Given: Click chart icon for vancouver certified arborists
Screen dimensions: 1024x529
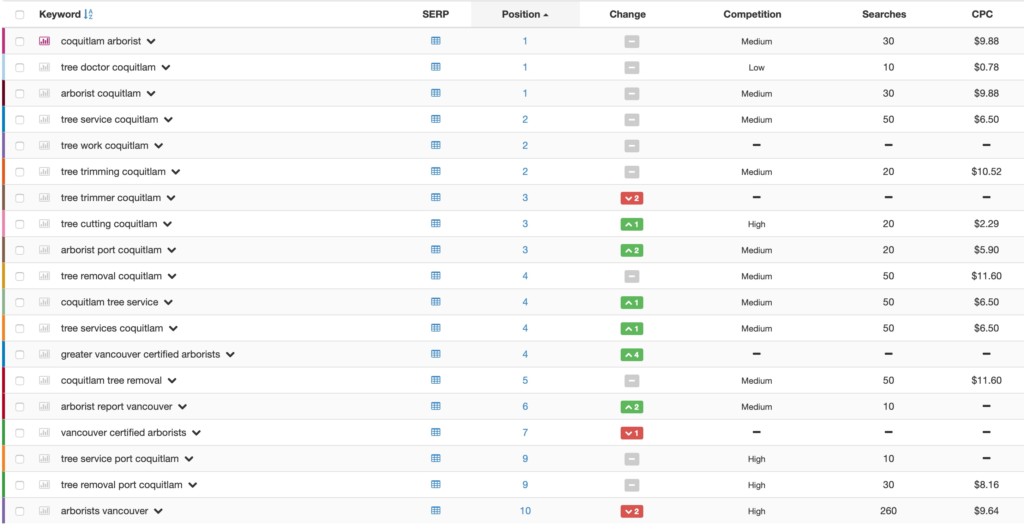Looking at the screenshot, I should point(44,433).
